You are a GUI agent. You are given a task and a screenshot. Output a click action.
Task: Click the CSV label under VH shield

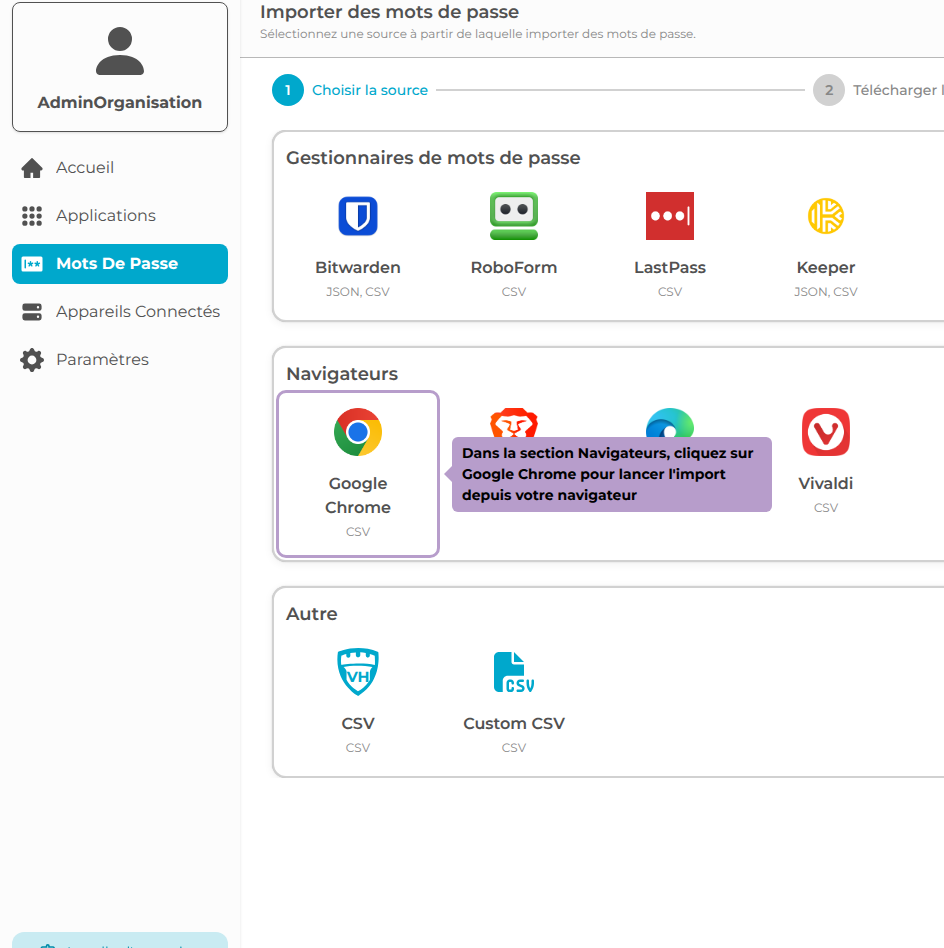tap(357, 723)
